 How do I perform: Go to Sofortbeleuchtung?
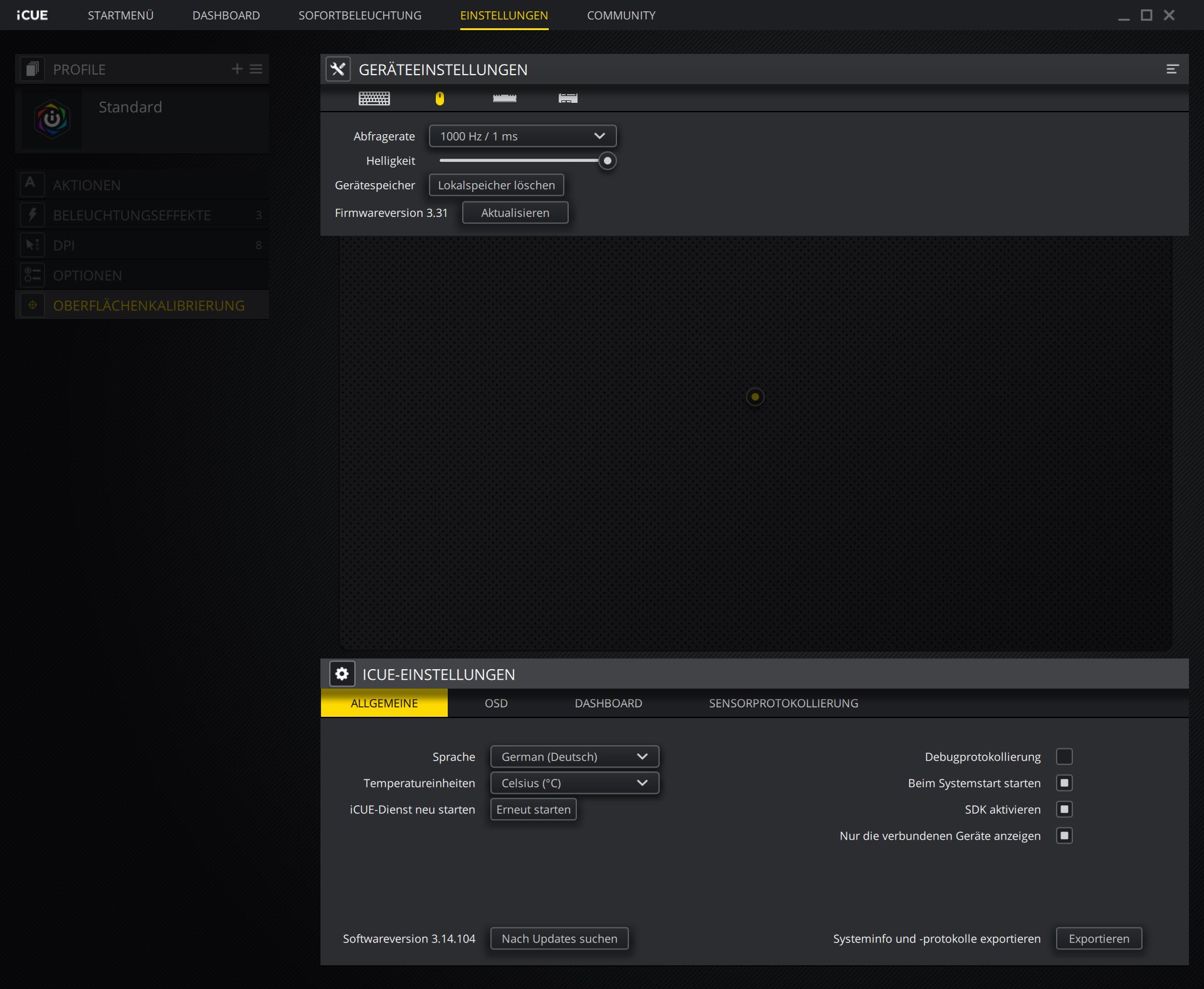[x=360, y=15]
